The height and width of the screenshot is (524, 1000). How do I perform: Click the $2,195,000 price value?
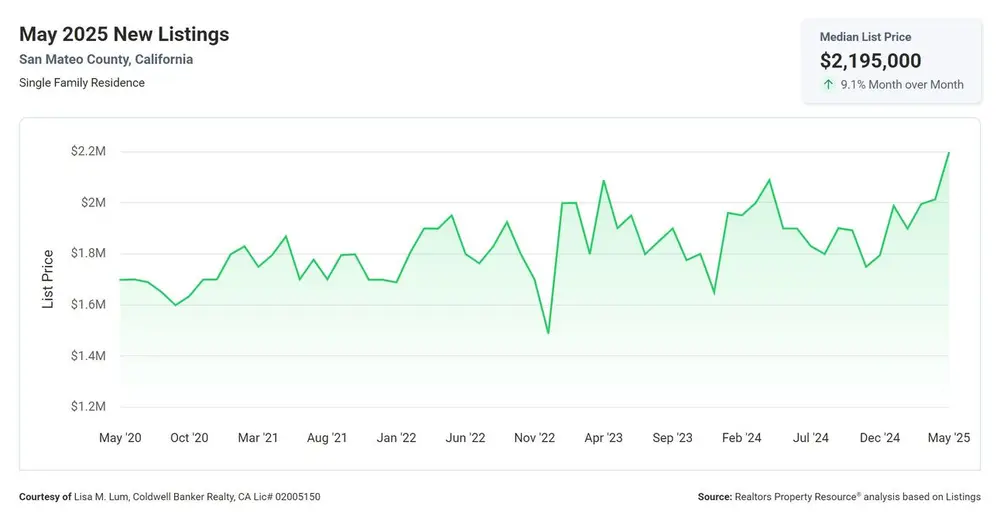click(871, 61)
